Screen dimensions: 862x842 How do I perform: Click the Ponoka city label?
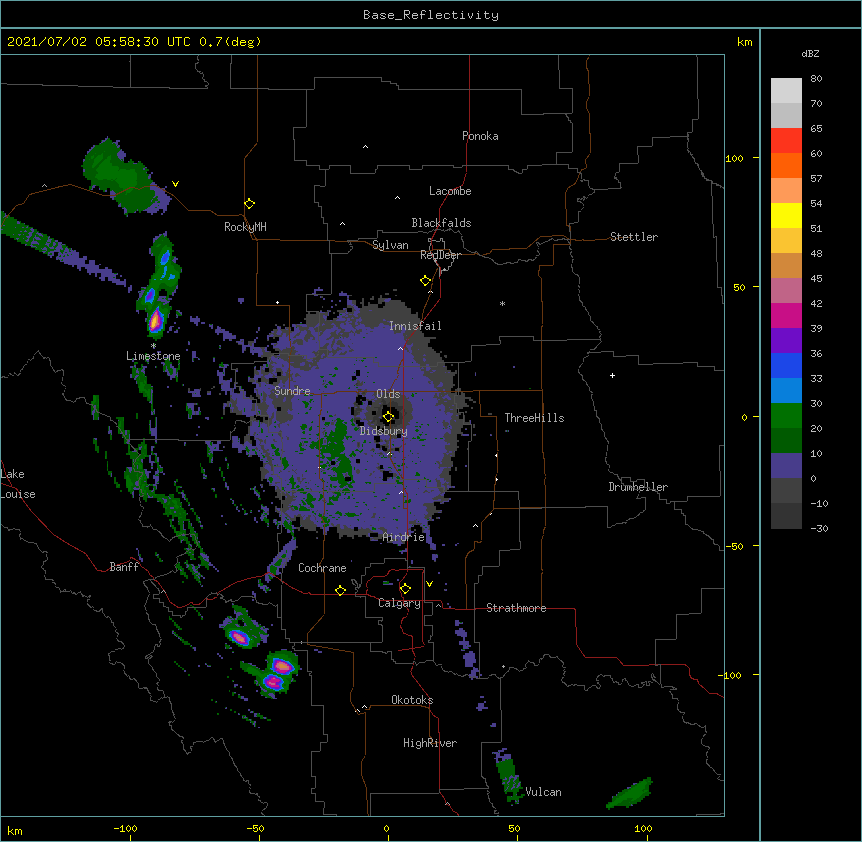pos(480,136)
